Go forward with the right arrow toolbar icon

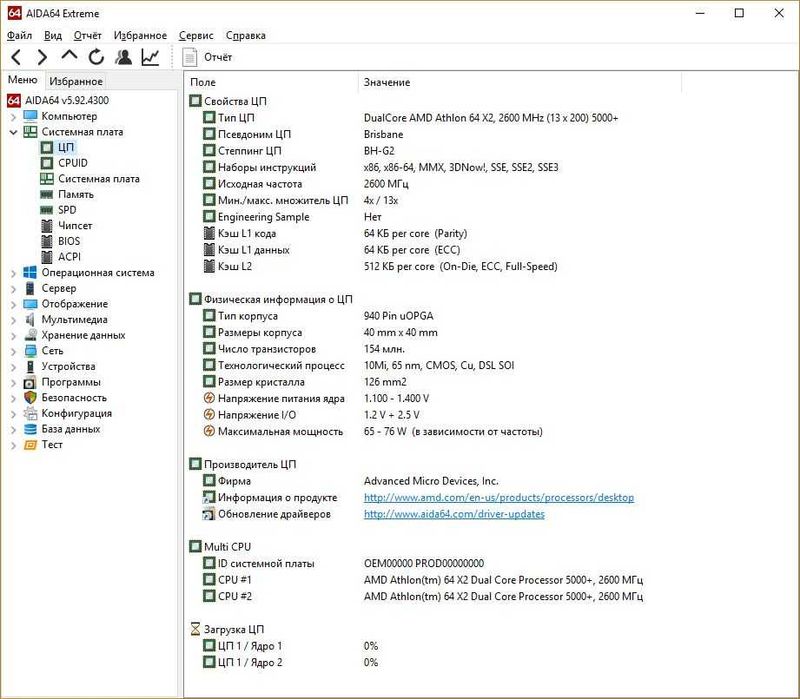[x=42, y=57]
